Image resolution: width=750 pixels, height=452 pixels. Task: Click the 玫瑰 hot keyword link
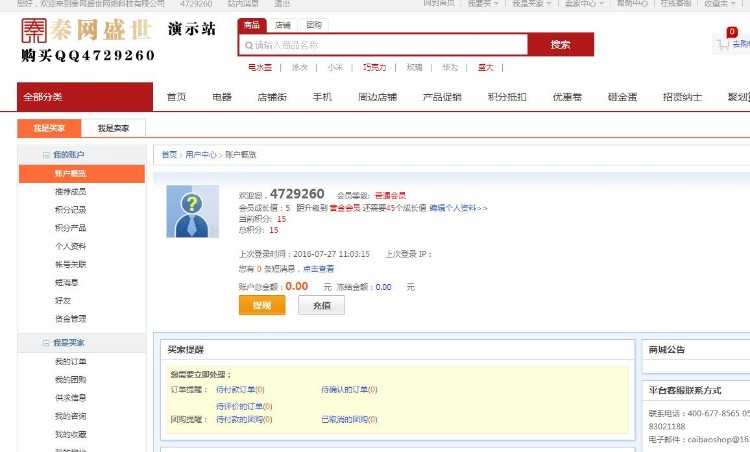(414, 67)
